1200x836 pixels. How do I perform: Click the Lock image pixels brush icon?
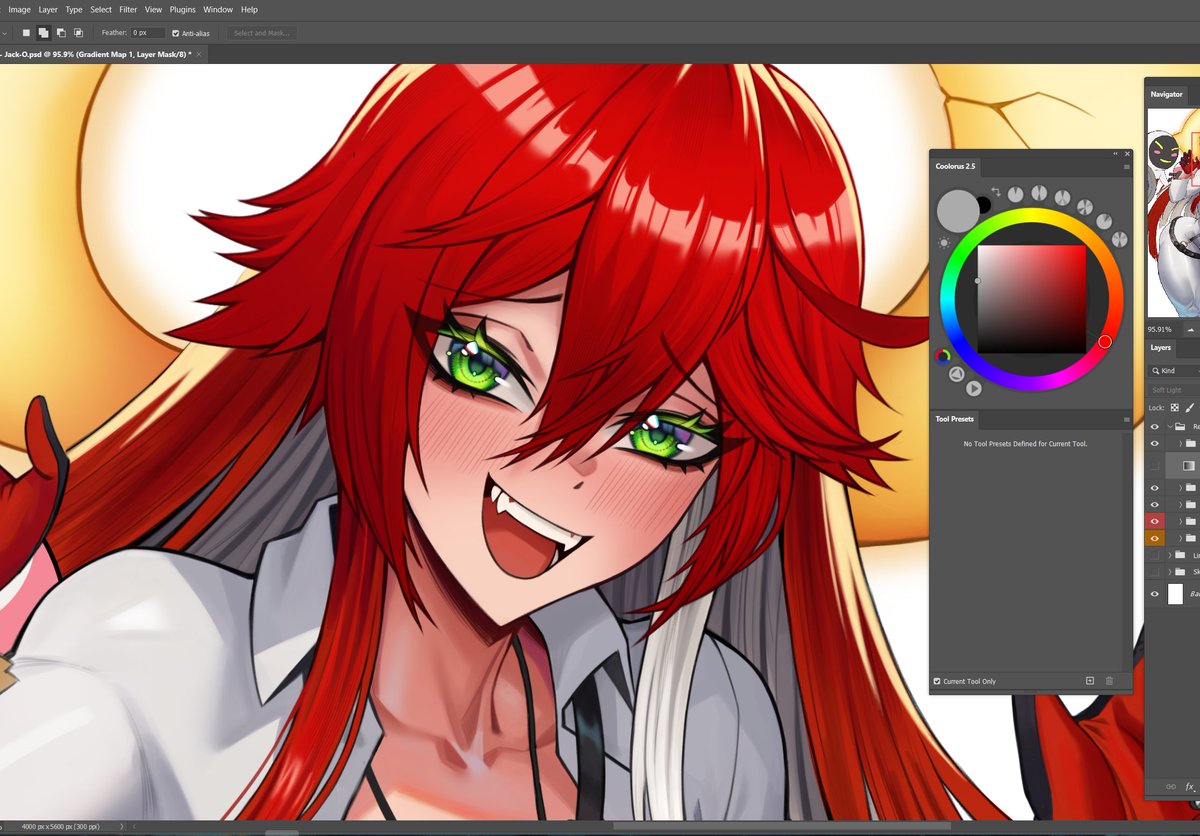click(1190, 407)
